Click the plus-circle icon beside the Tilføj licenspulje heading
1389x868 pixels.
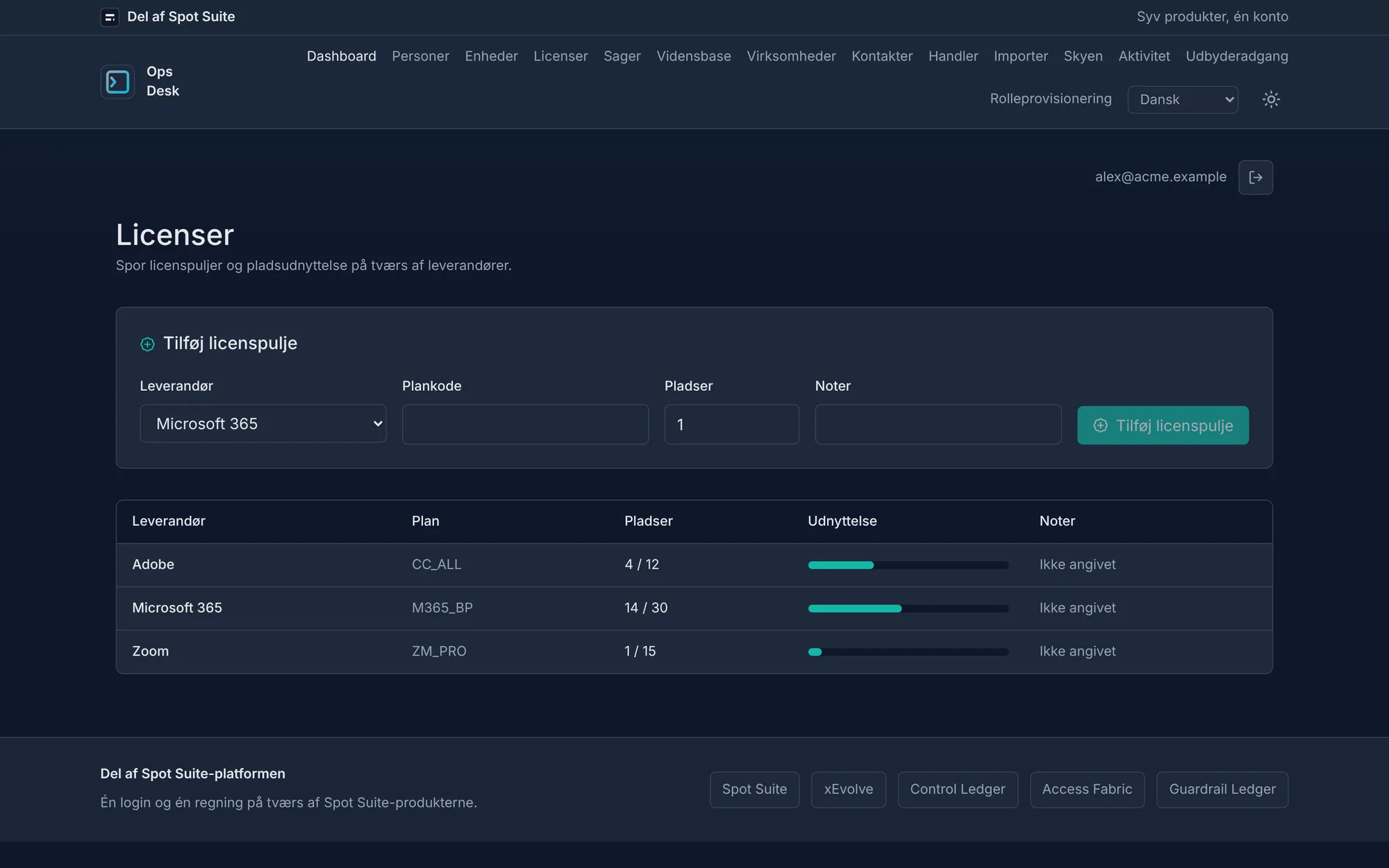[x=147, y=344]
